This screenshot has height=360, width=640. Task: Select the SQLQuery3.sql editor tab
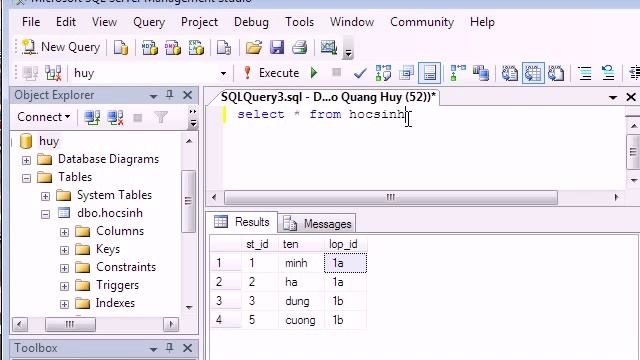(x=328, y=97)
